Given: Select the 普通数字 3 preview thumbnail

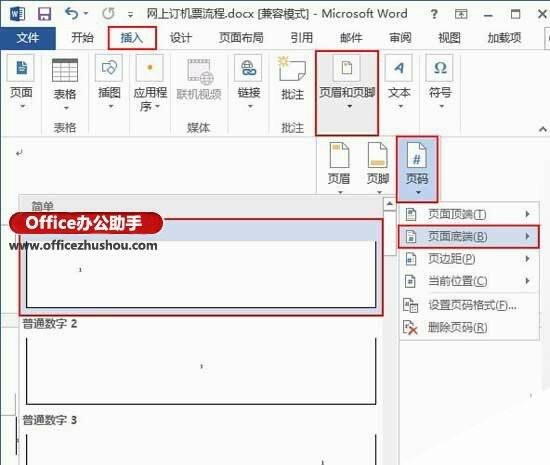Looking at the screenshot, I should [201, 450].
